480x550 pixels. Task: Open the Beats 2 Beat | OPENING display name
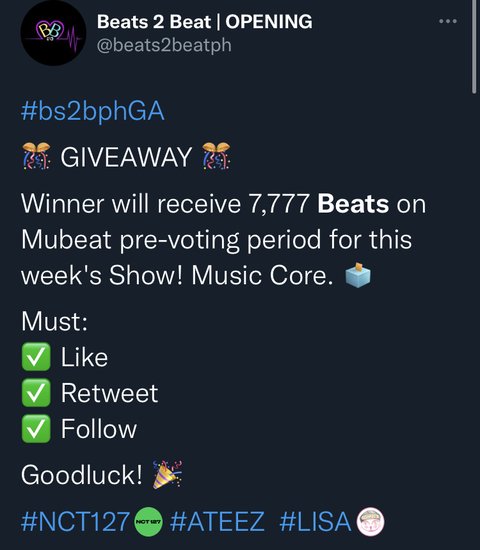coord(205,22)
